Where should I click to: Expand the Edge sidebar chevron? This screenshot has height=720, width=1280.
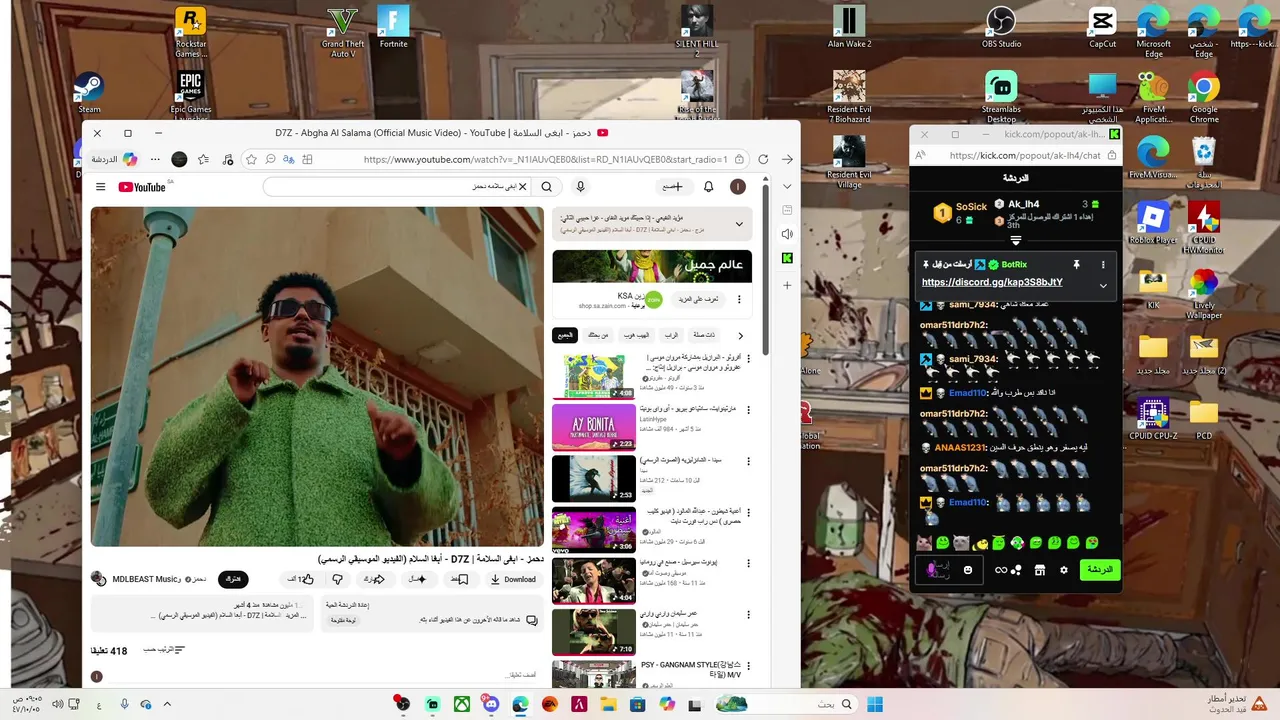coord(787,186)
